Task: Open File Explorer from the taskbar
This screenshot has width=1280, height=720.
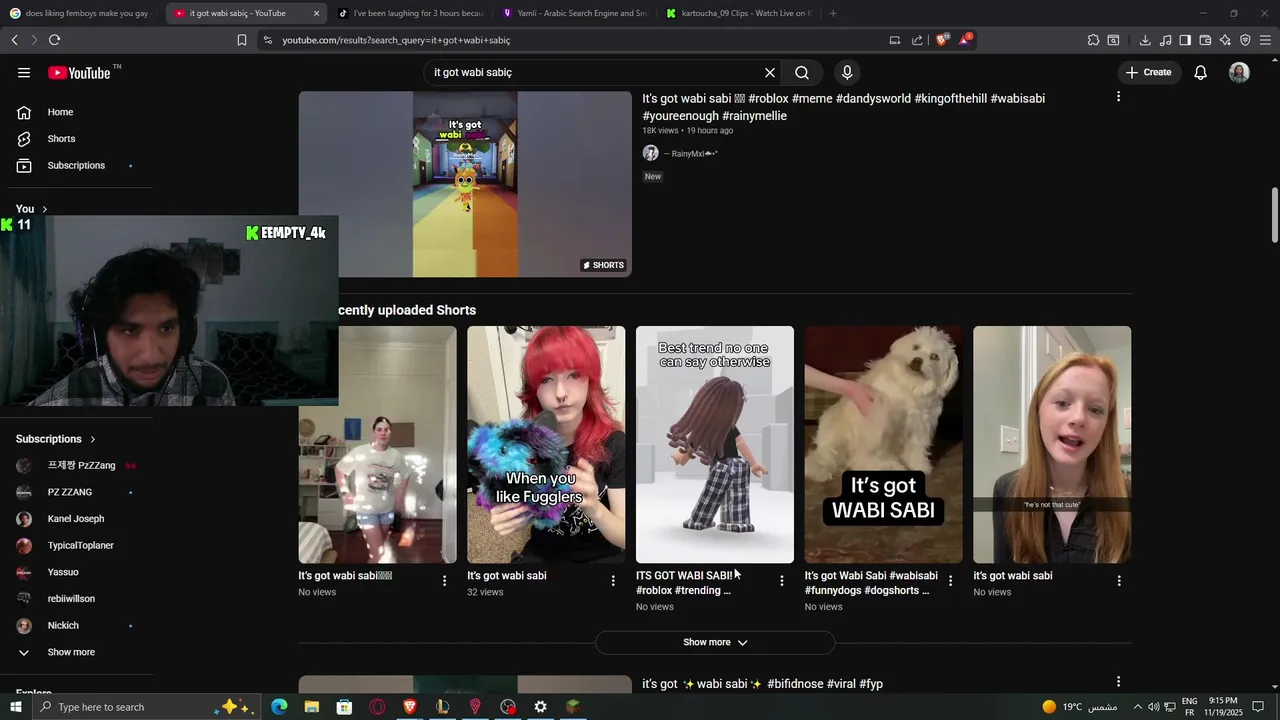Action: 312,707
